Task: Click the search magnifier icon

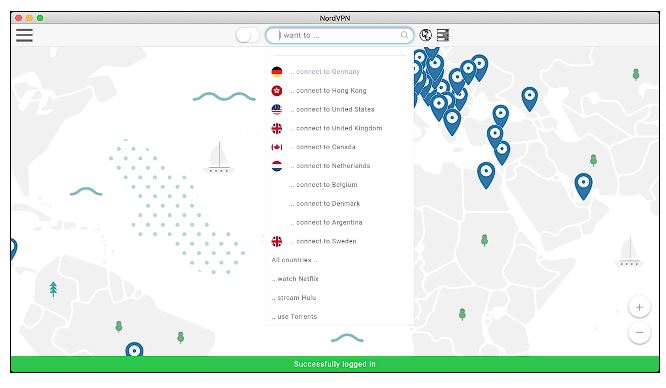Action: tap(404, 35)
